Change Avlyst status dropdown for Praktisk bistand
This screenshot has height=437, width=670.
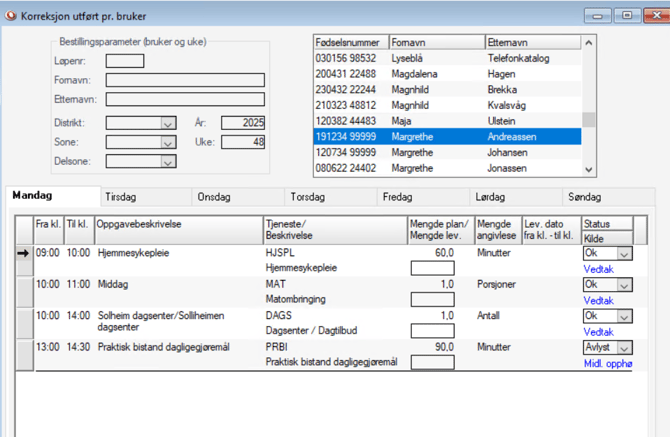[624, 347]
